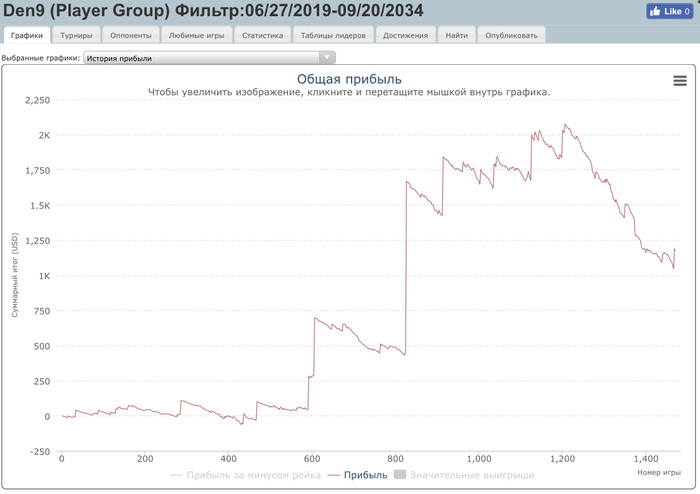Click the Facebook Like thumbs-up button
Screen dimensions: 700x494
tap(669, 11)
